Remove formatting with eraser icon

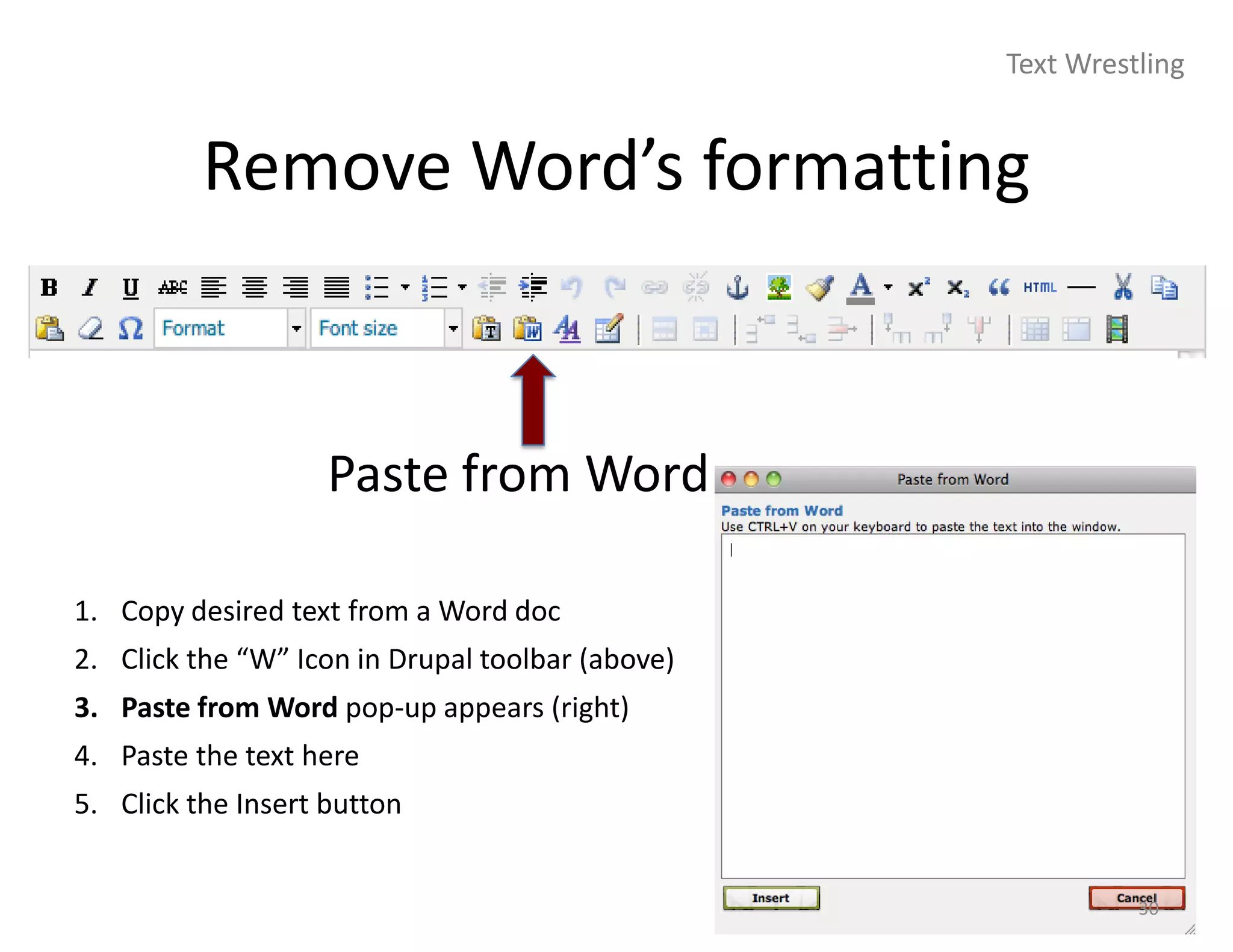[x=90, y=329]
